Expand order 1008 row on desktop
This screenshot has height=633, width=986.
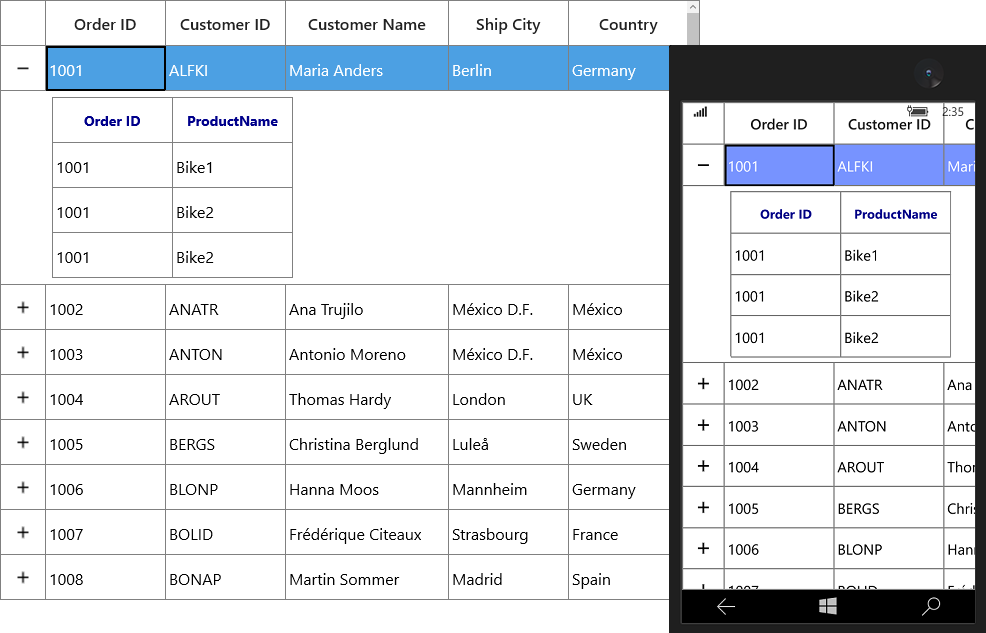click(23, 577)
